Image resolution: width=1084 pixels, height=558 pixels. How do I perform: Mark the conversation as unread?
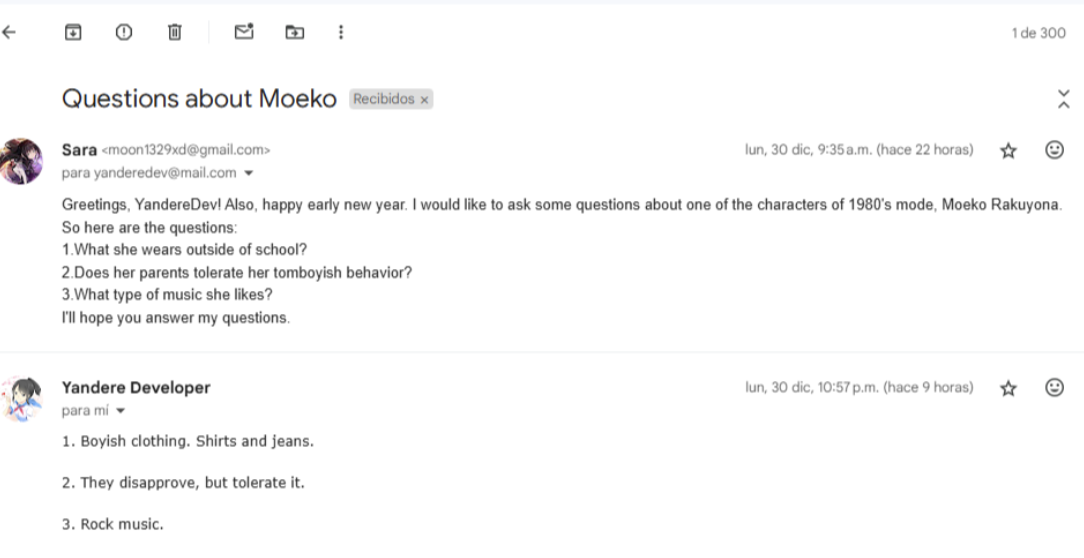click(x=244, y=33)
